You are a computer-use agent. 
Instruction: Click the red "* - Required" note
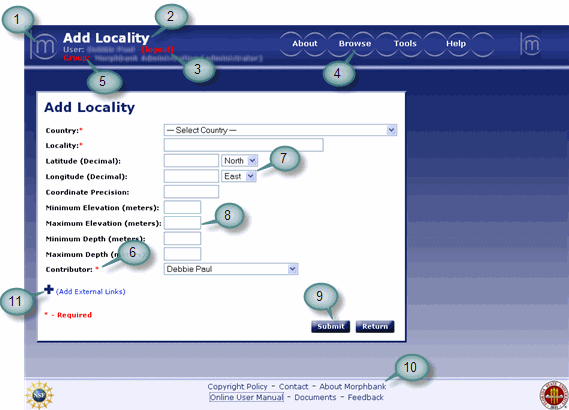[68, 315]
